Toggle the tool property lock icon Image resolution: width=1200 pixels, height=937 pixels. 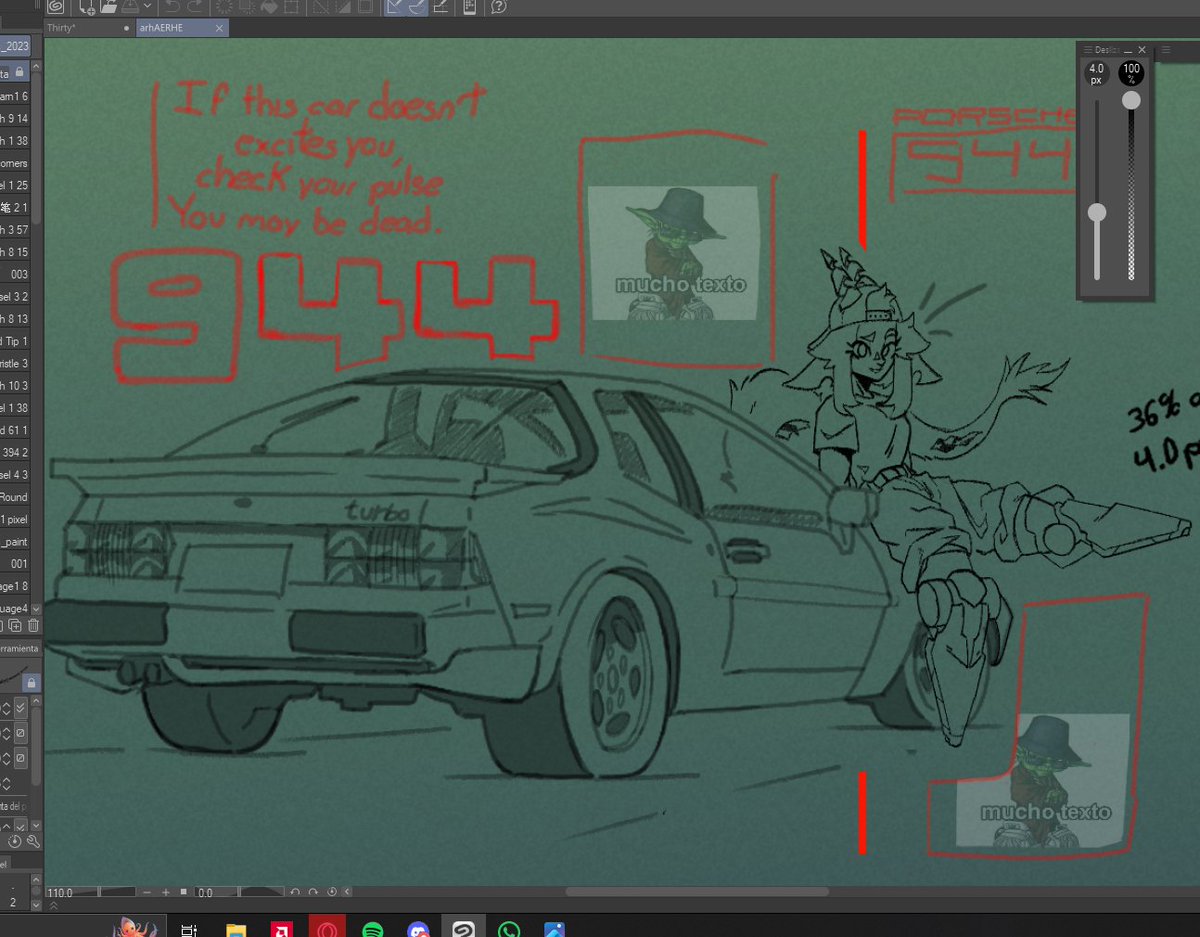coord(31,682)
